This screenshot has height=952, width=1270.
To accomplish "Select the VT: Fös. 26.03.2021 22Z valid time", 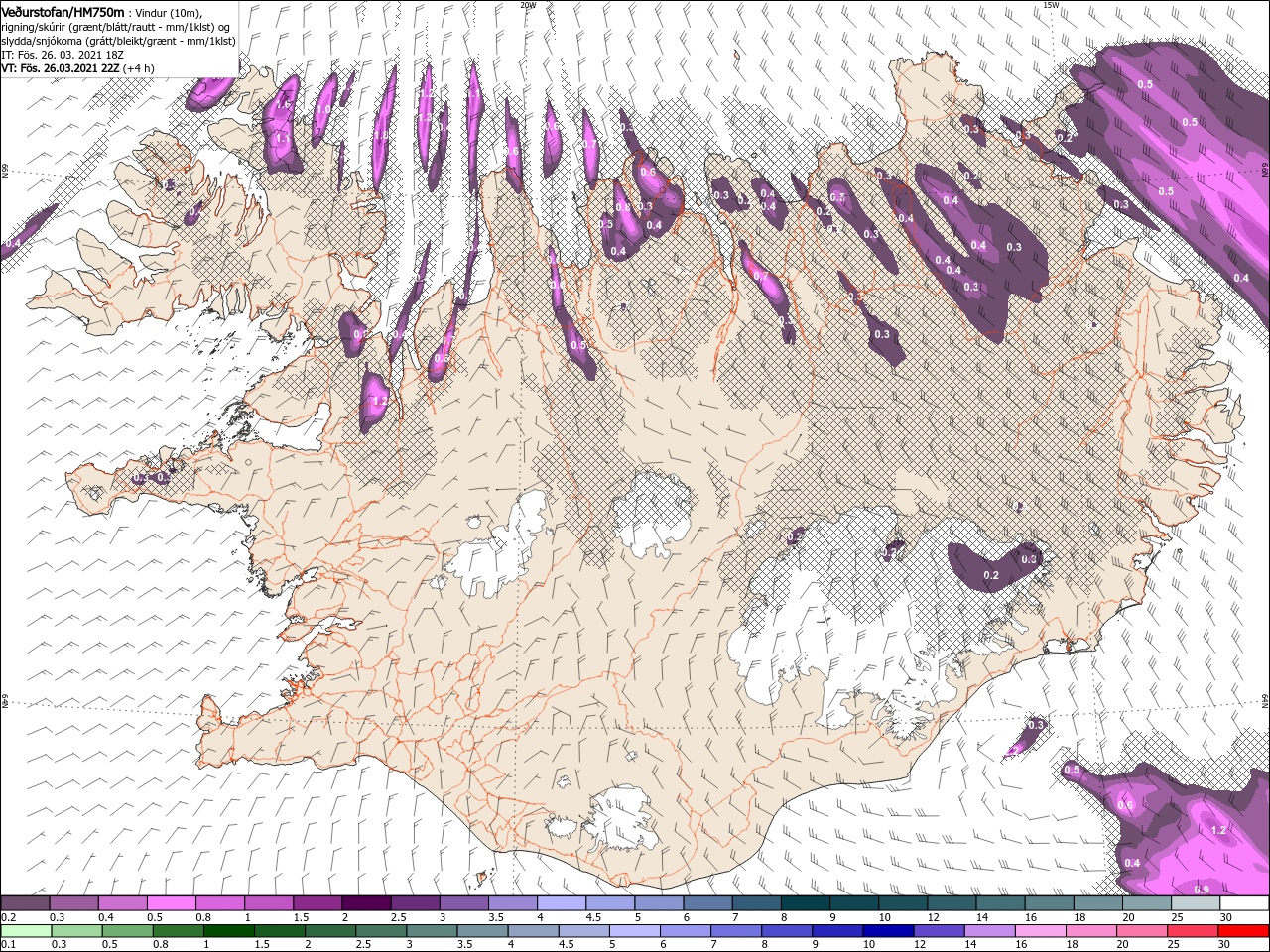I will pos(61,68).
